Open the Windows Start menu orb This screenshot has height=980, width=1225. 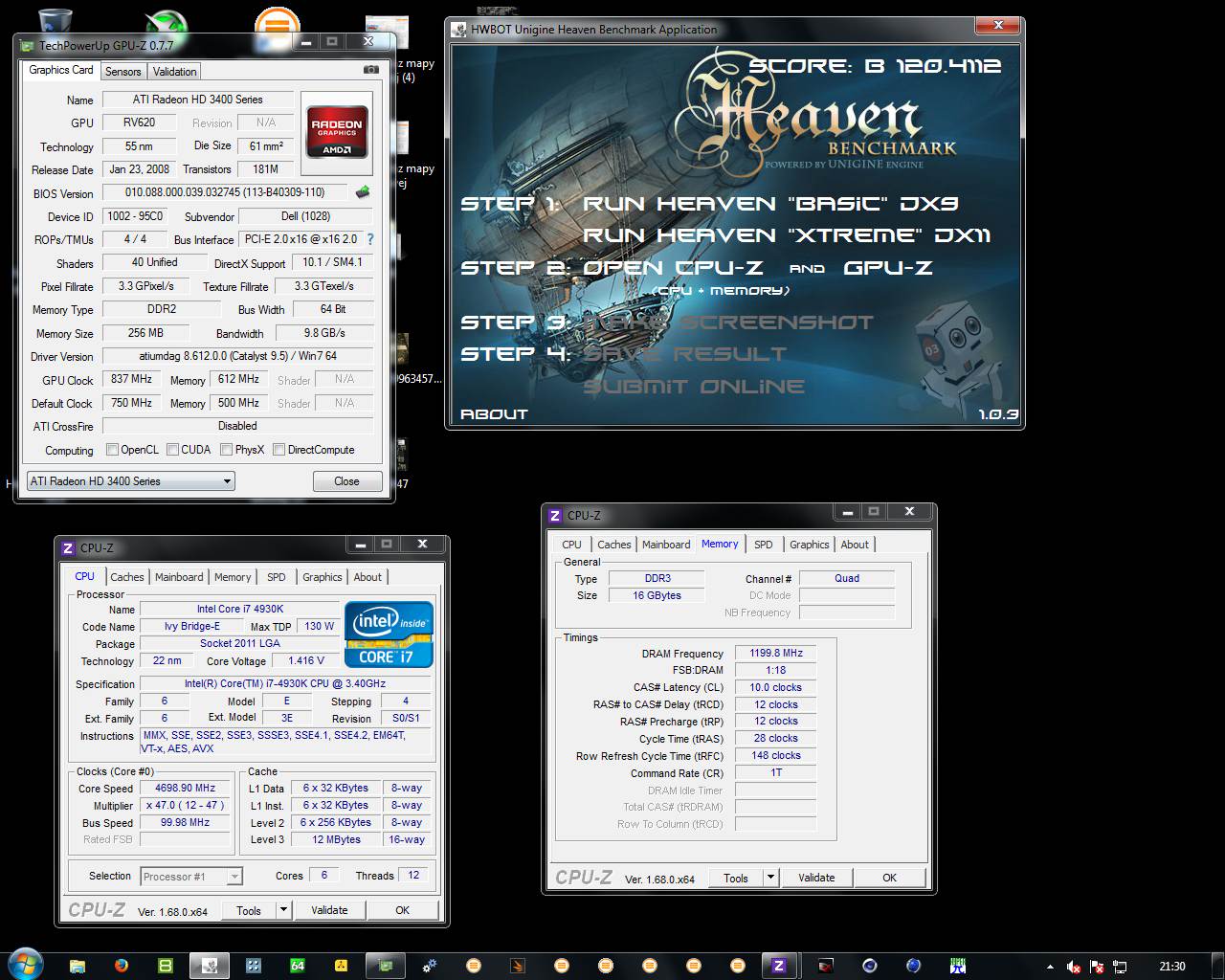coord(24,965)
